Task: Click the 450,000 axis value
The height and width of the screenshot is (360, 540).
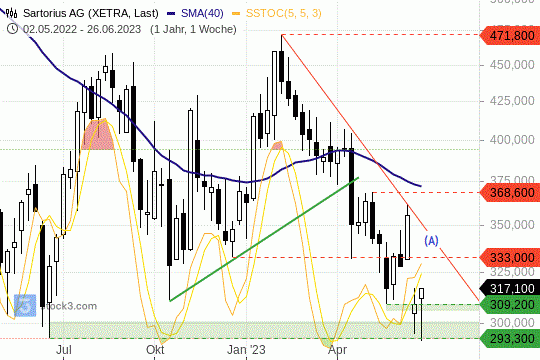Action: pyautogui.click(x=512, y=64)
